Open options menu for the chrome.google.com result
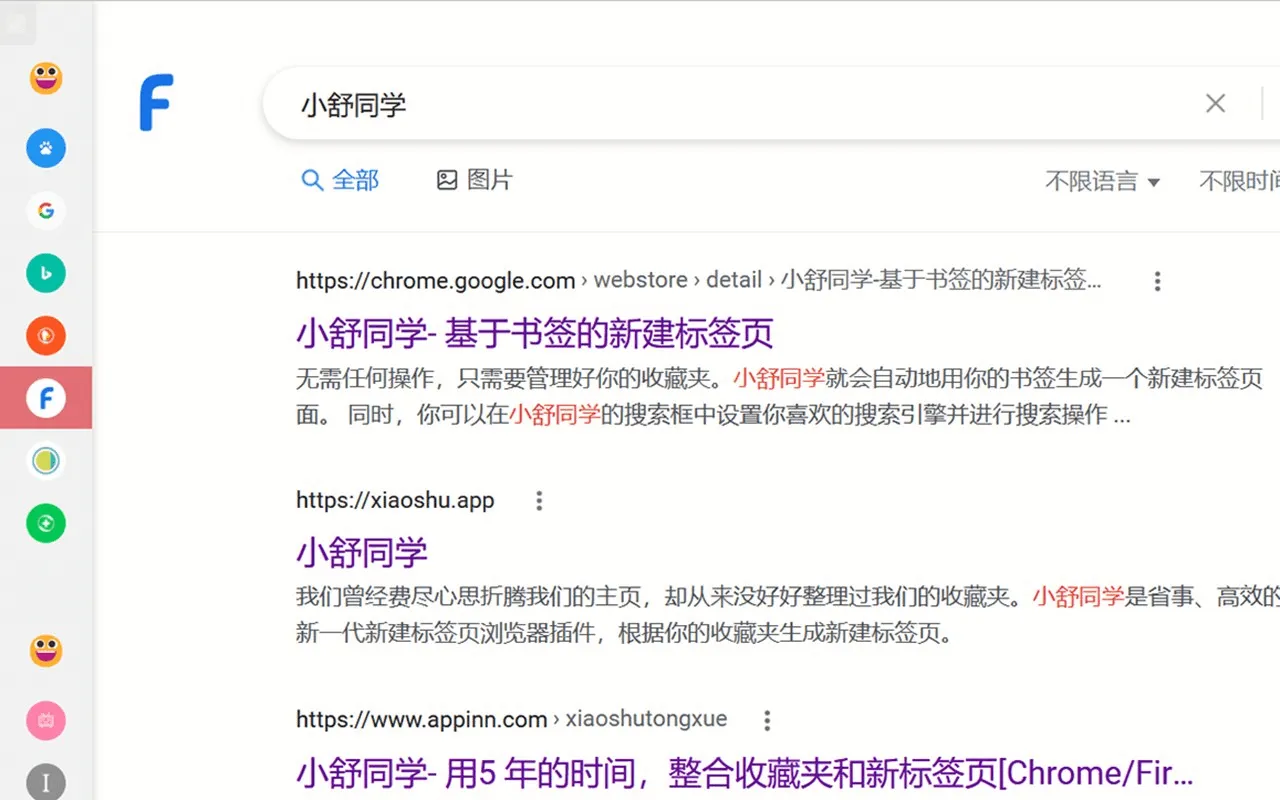This screenshot has width=1280, height=800. click(1157, 281)
